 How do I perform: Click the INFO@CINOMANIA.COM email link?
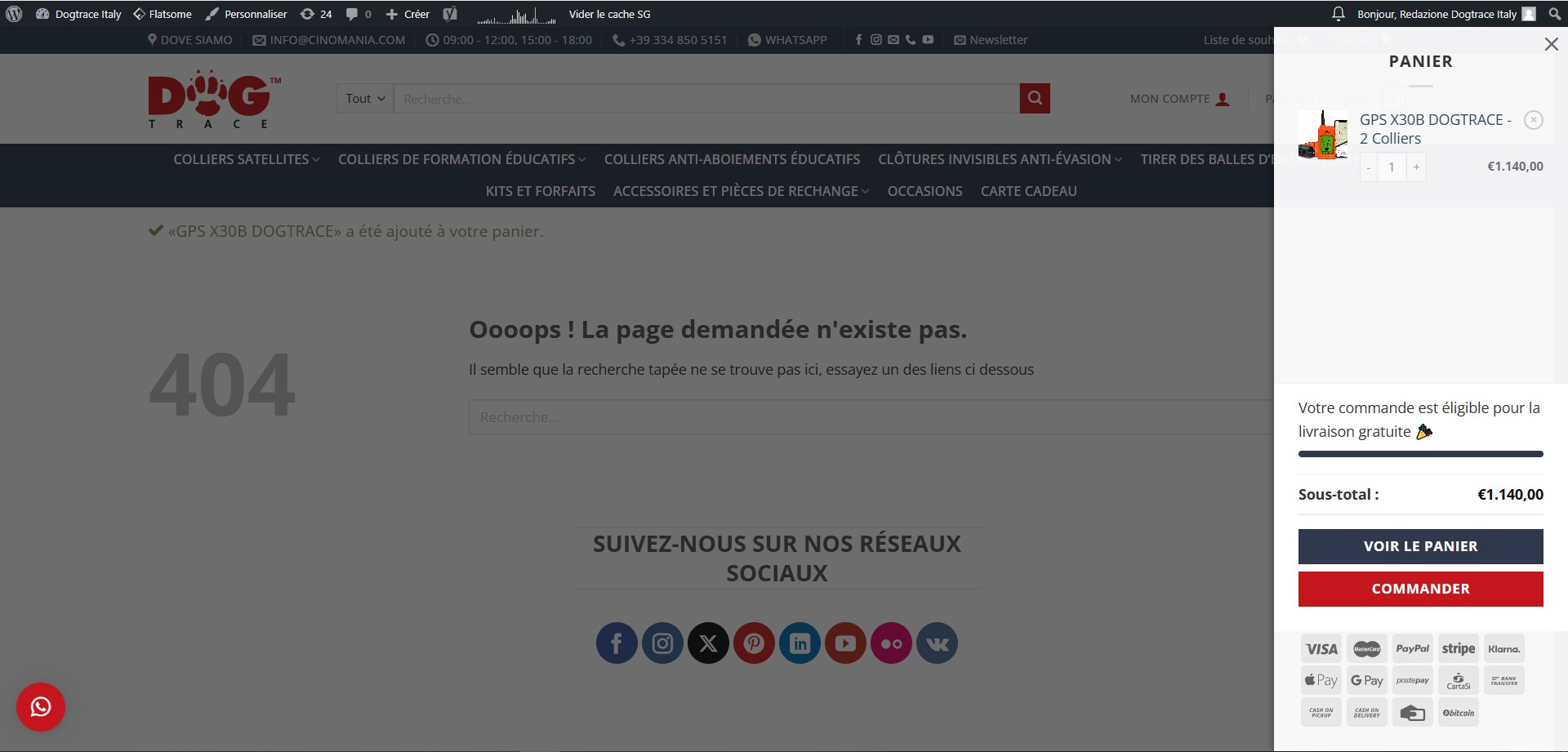[328, 40]
